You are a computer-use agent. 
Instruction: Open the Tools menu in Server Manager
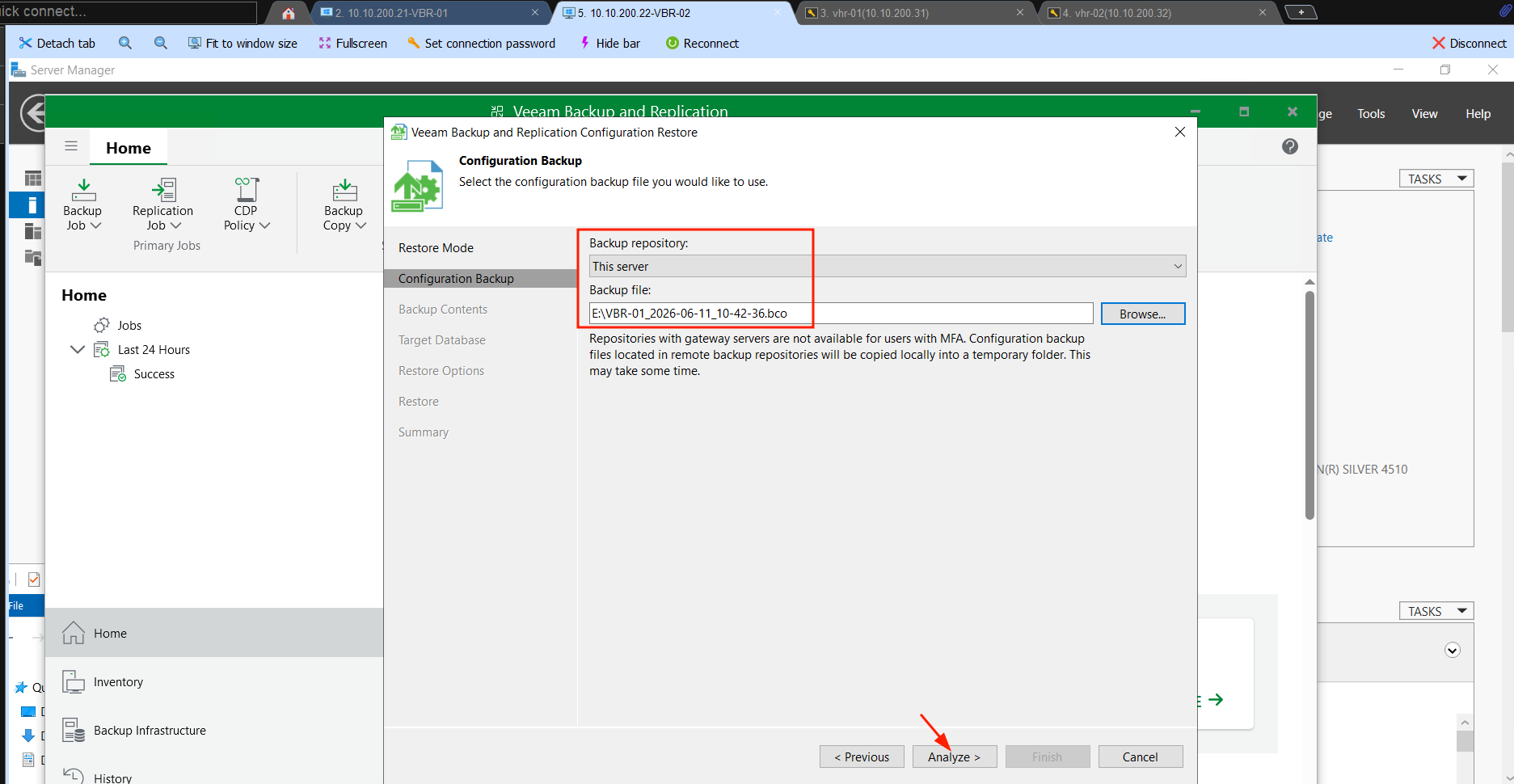pos(1371,113)
